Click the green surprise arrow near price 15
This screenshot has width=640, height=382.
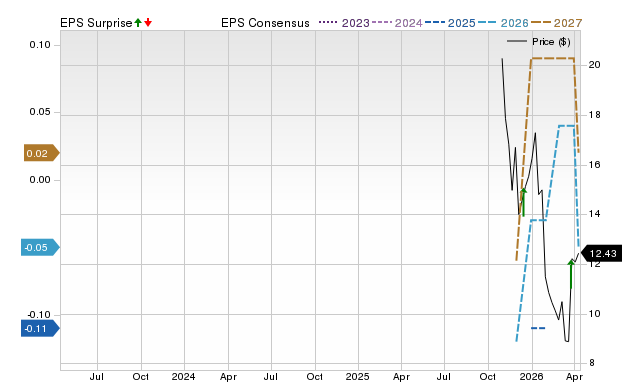tap(524, 202)
